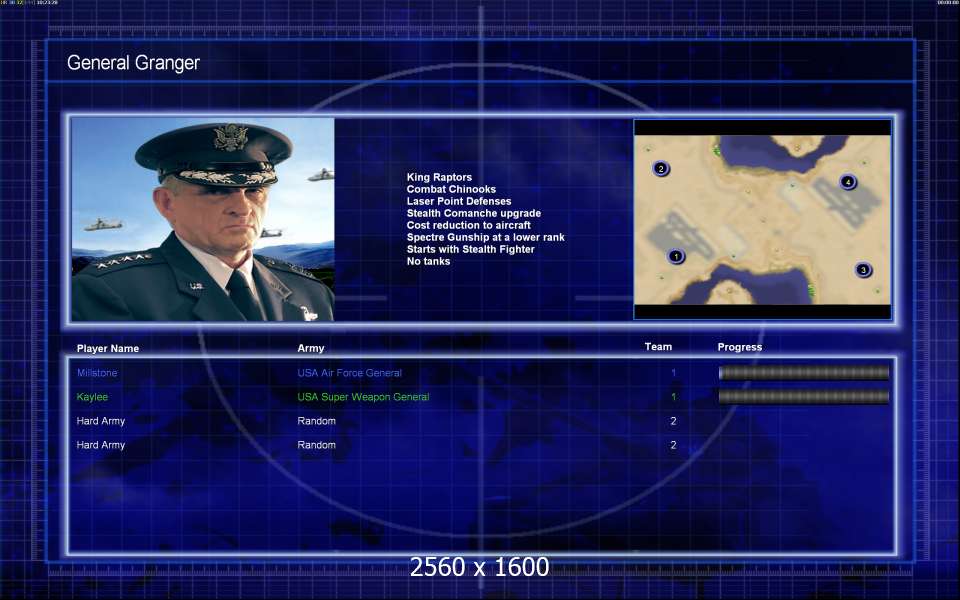
Task: Click 'Stealth Comanche upgrade' text
Action: click(x=474, y=213)
